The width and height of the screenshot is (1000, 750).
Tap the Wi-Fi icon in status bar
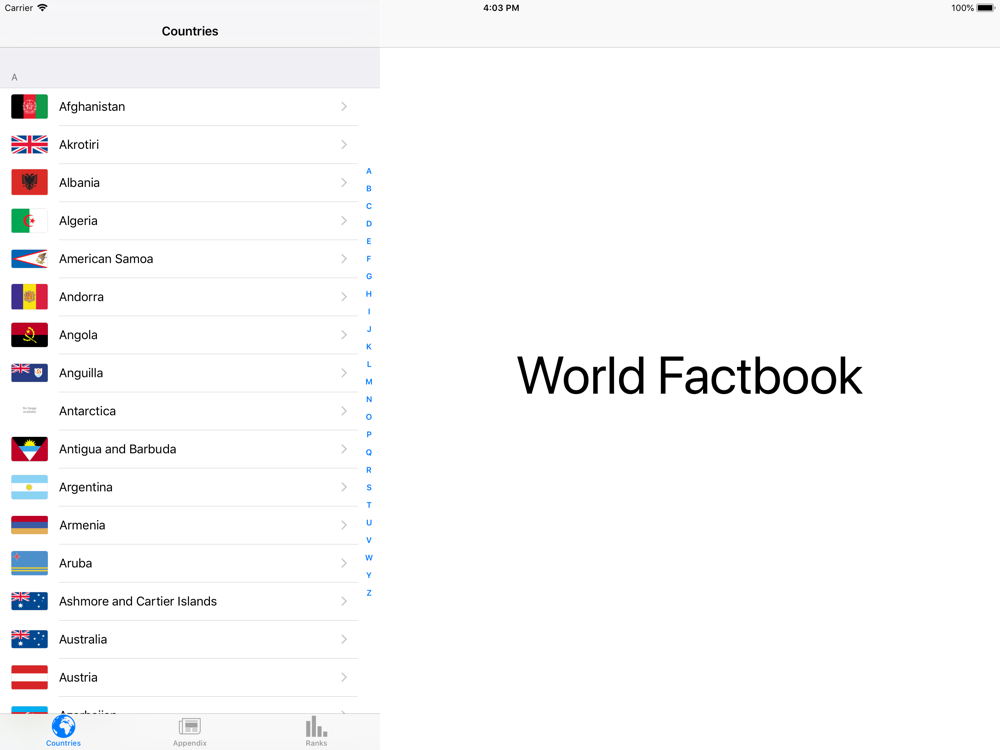(42, 8)
